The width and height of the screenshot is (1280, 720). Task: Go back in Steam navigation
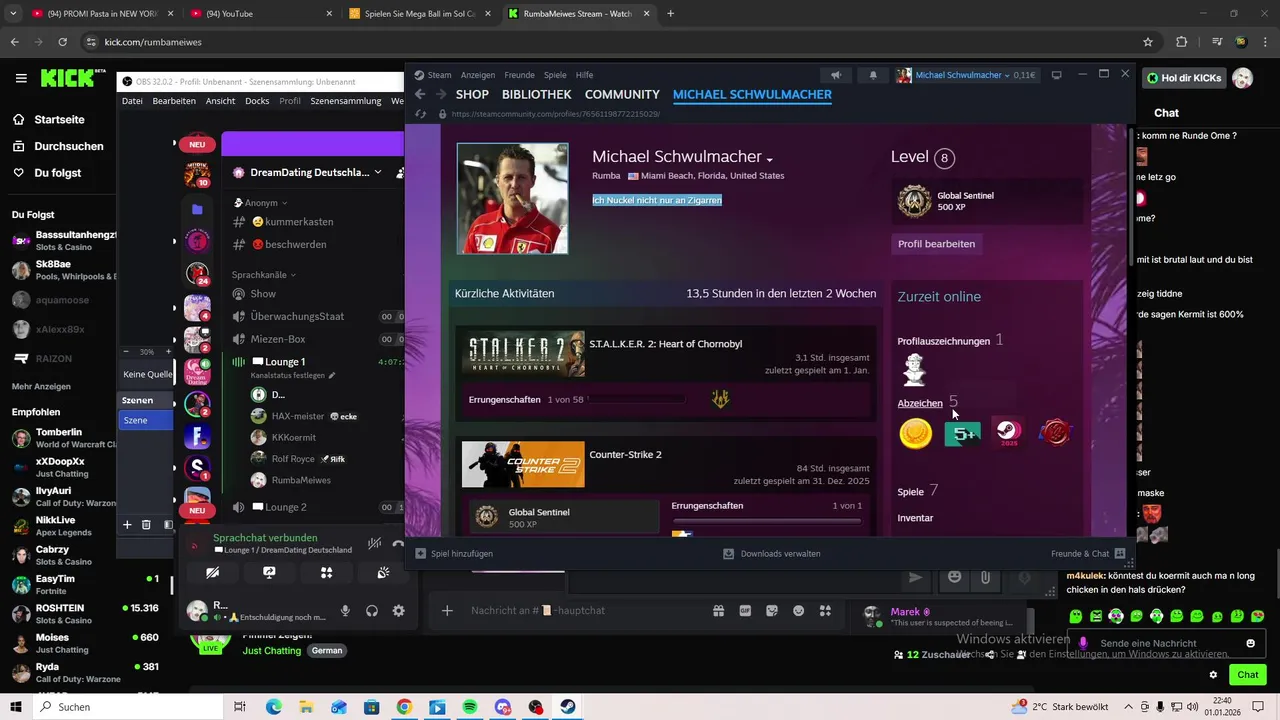coord(420,94)
